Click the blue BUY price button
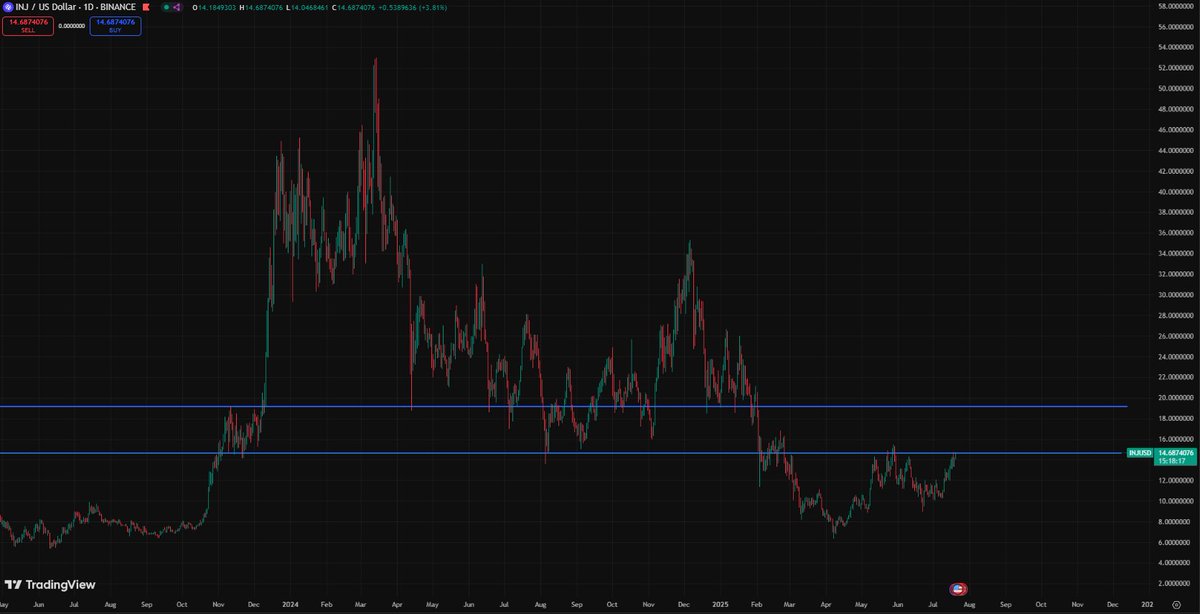The height and width of the screenshot is (614, 1200). coord(115,26)
